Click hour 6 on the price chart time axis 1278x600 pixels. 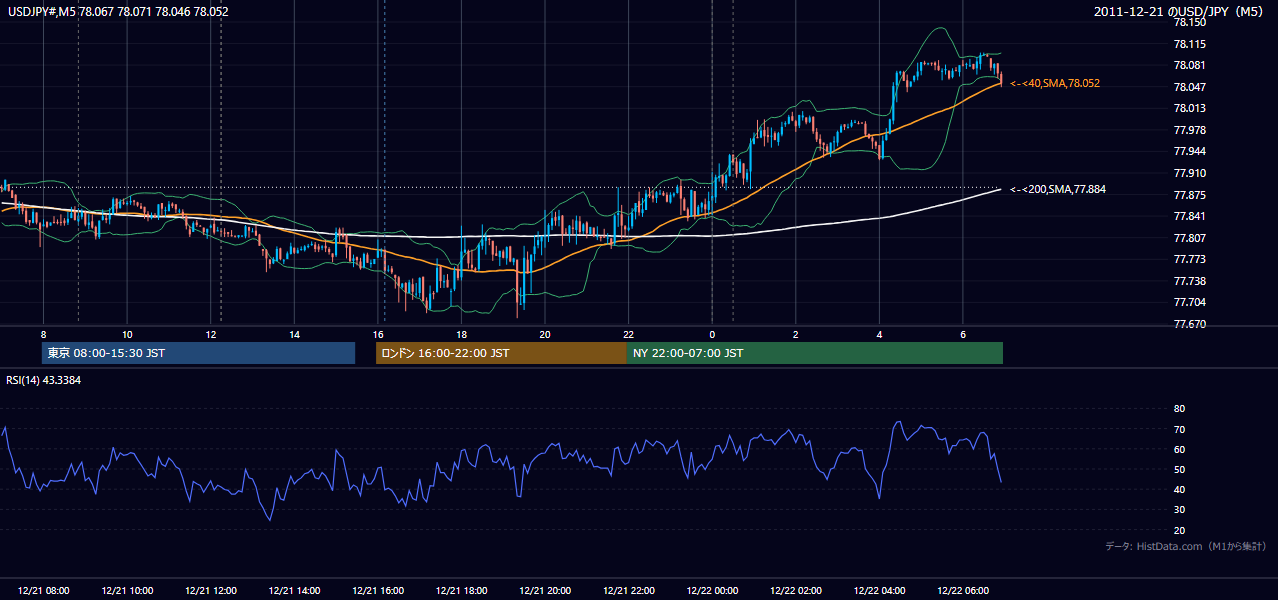pyautogui.click(x=963, y=334)
